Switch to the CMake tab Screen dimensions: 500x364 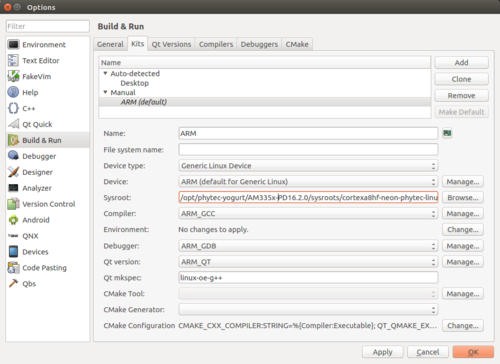point(297,44)
